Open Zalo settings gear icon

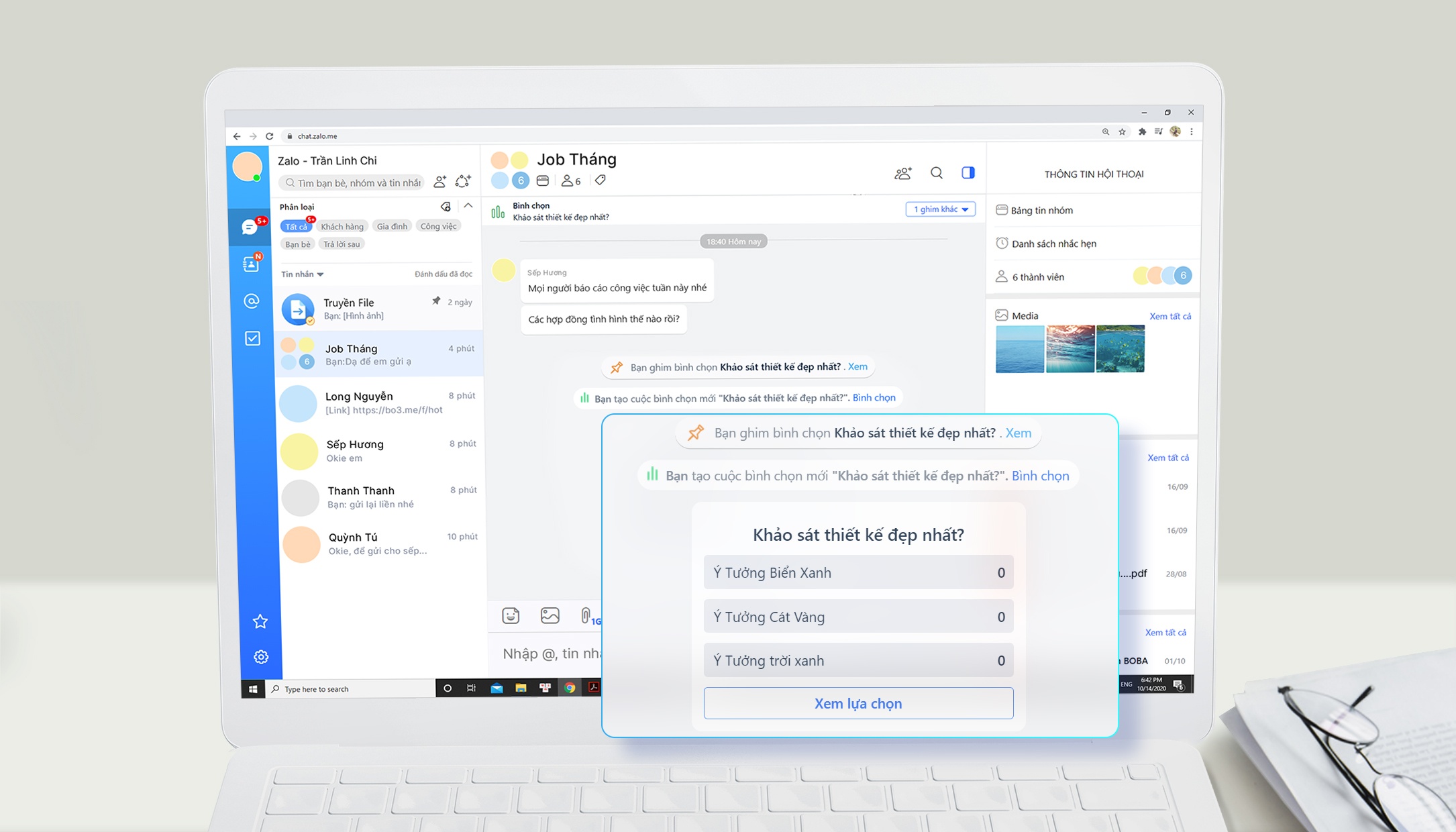coord(261,657)
